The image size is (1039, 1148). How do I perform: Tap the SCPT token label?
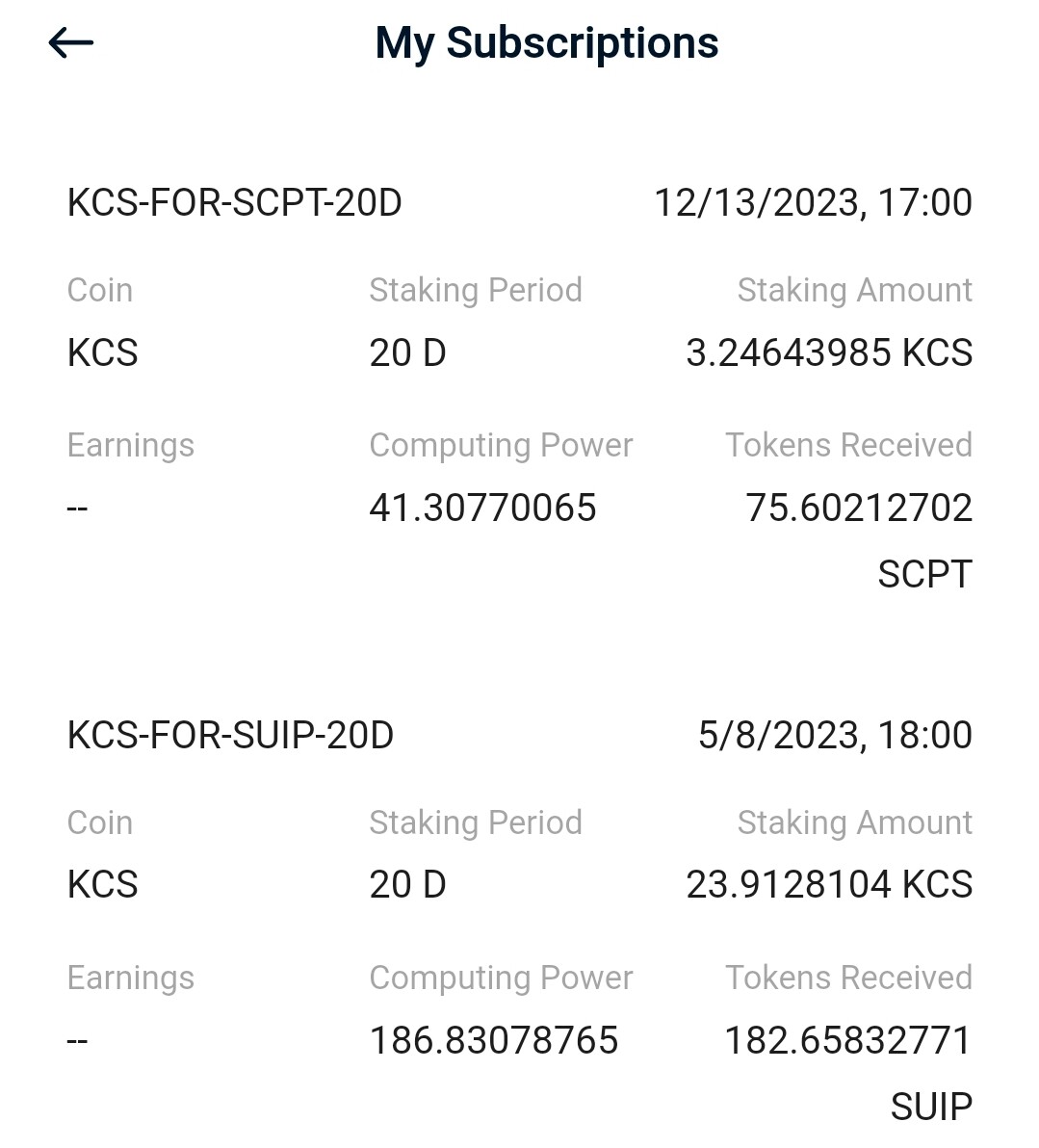coord(924,574)
